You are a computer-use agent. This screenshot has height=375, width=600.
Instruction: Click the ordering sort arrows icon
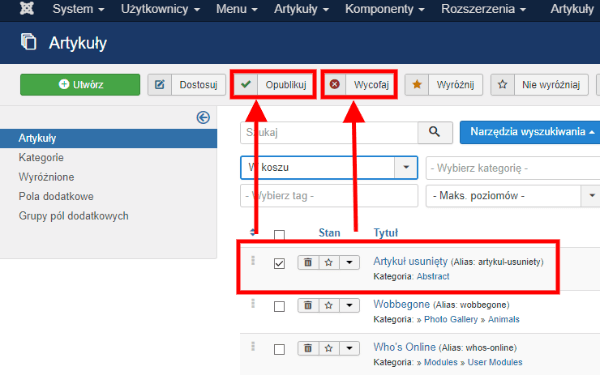point(253,232)
